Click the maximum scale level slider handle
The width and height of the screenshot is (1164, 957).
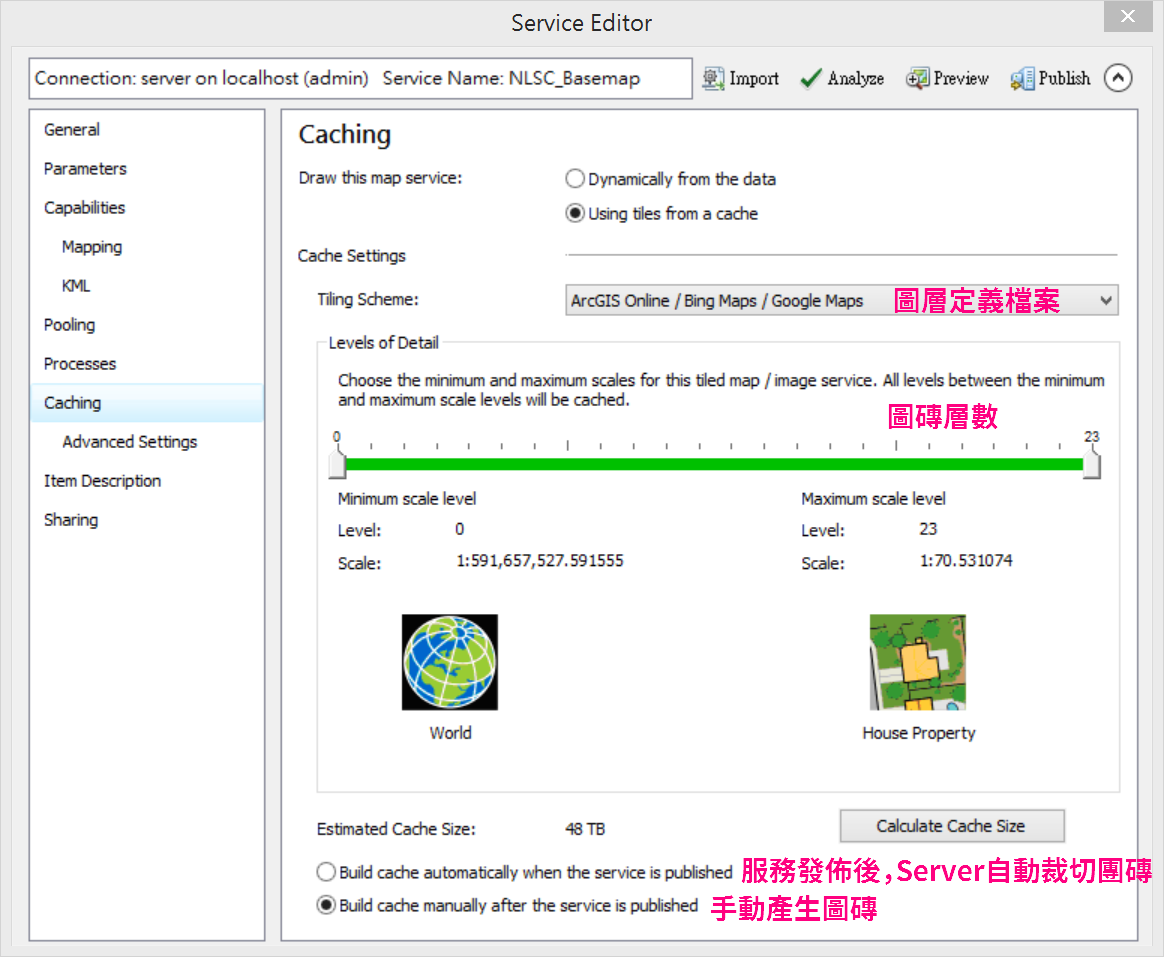(1091, 464)
